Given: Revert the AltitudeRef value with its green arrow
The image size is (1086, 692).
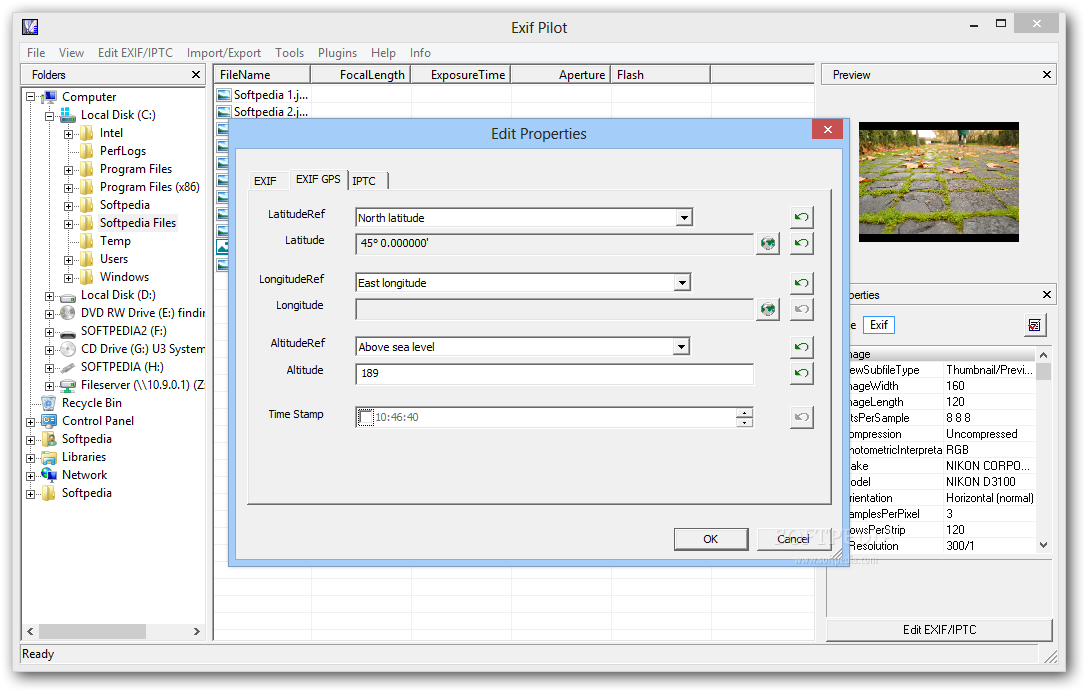Looking at the screenshot, I should (801, 347).
